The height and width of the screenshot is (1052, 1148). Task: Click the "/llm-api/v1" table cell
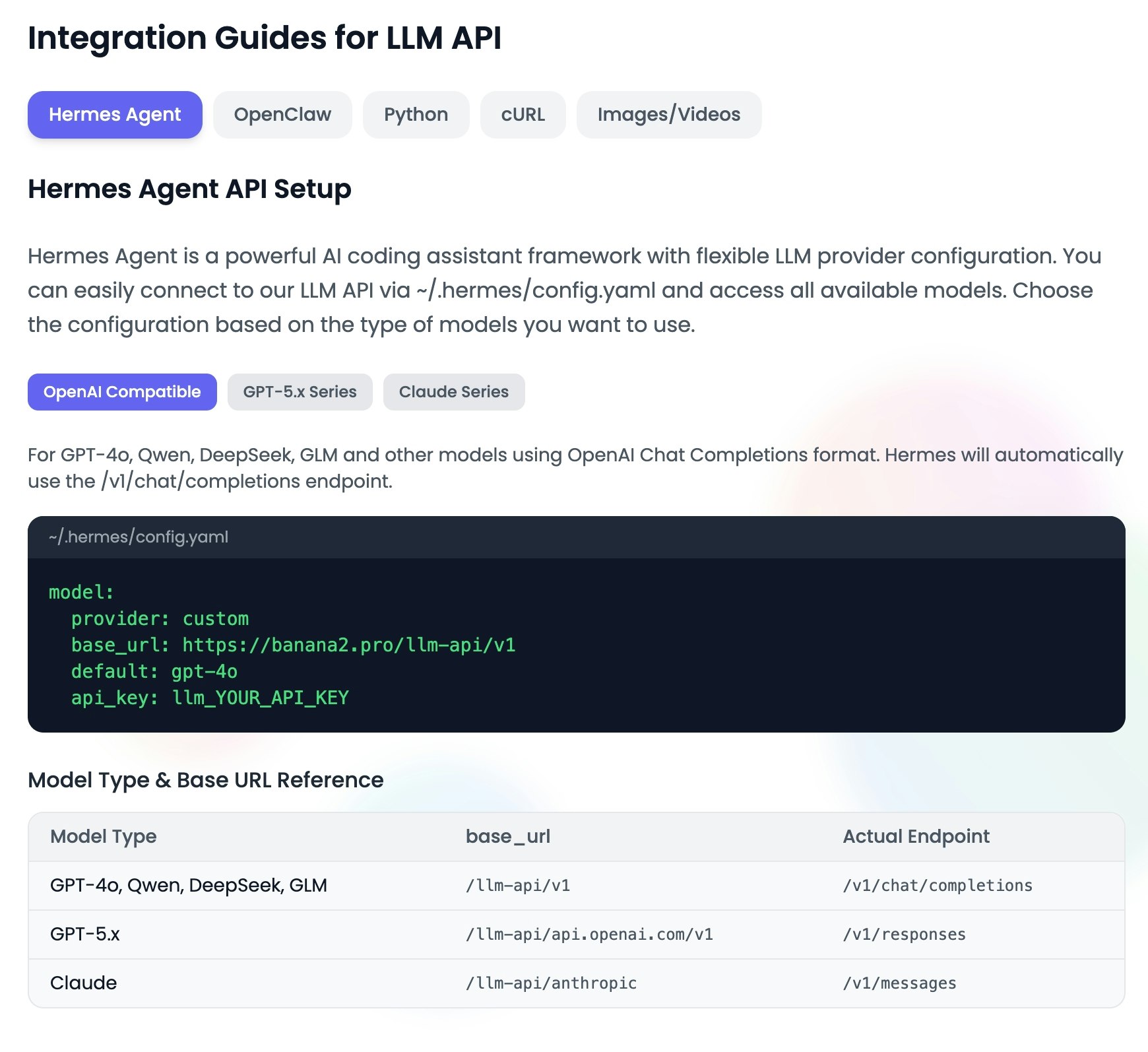click(518, 885)
